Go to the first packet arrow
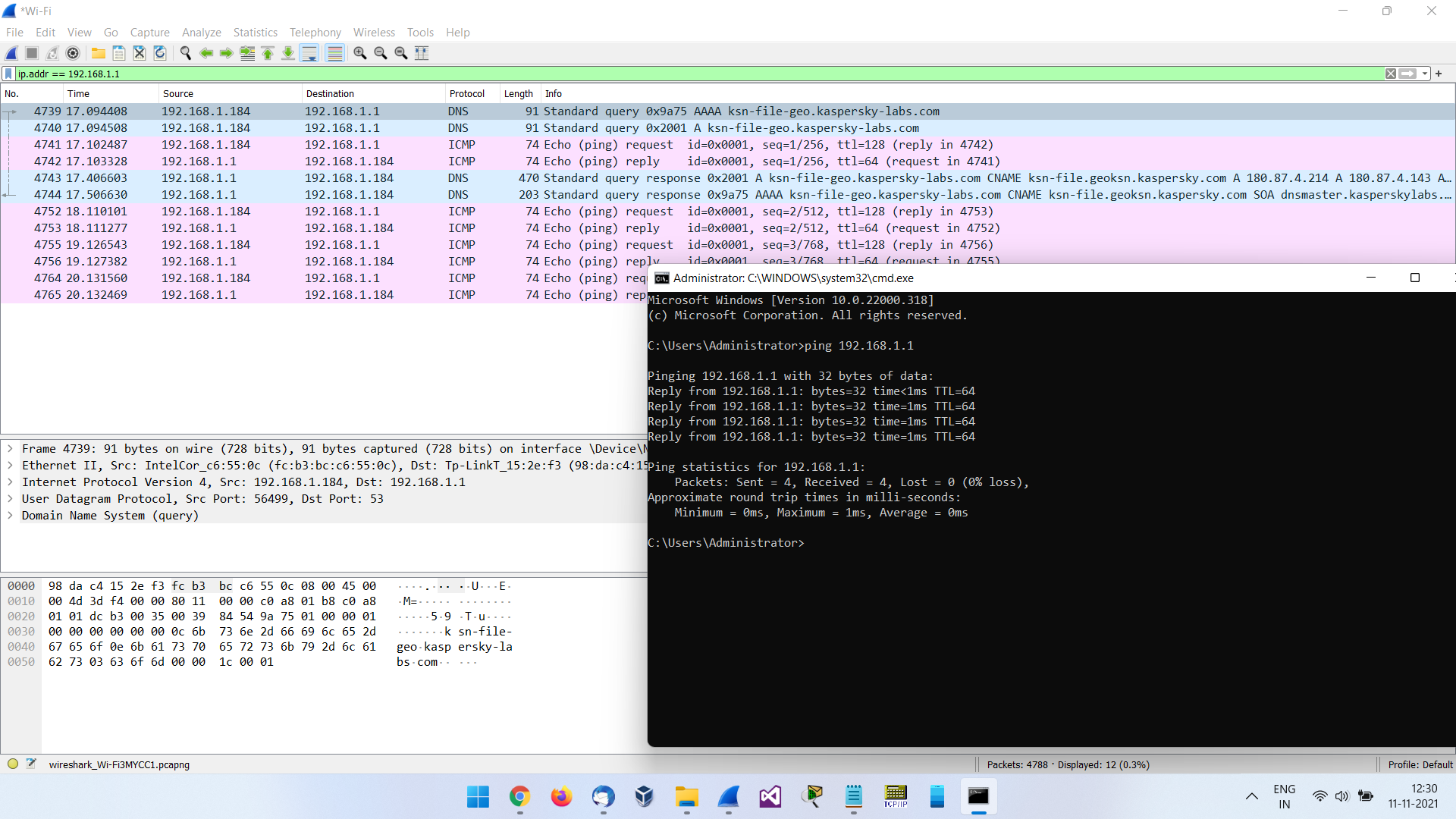 coord(268,53)
